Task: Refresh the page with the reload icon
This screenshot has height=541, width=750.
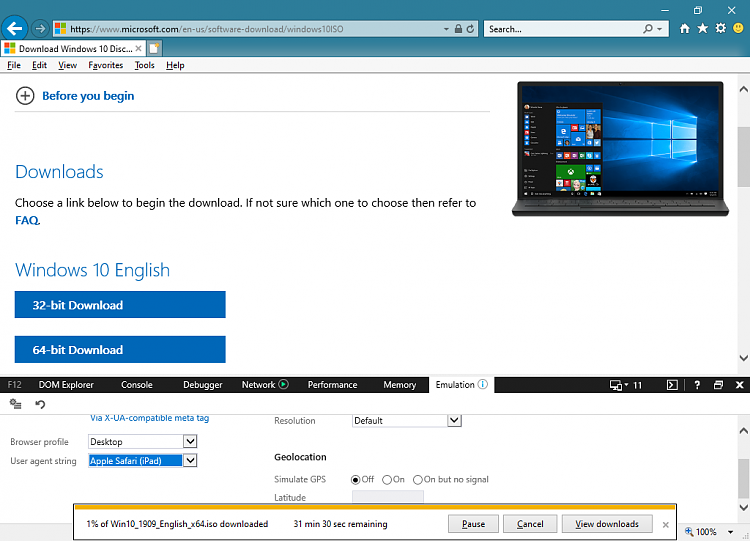Action: 470,29
